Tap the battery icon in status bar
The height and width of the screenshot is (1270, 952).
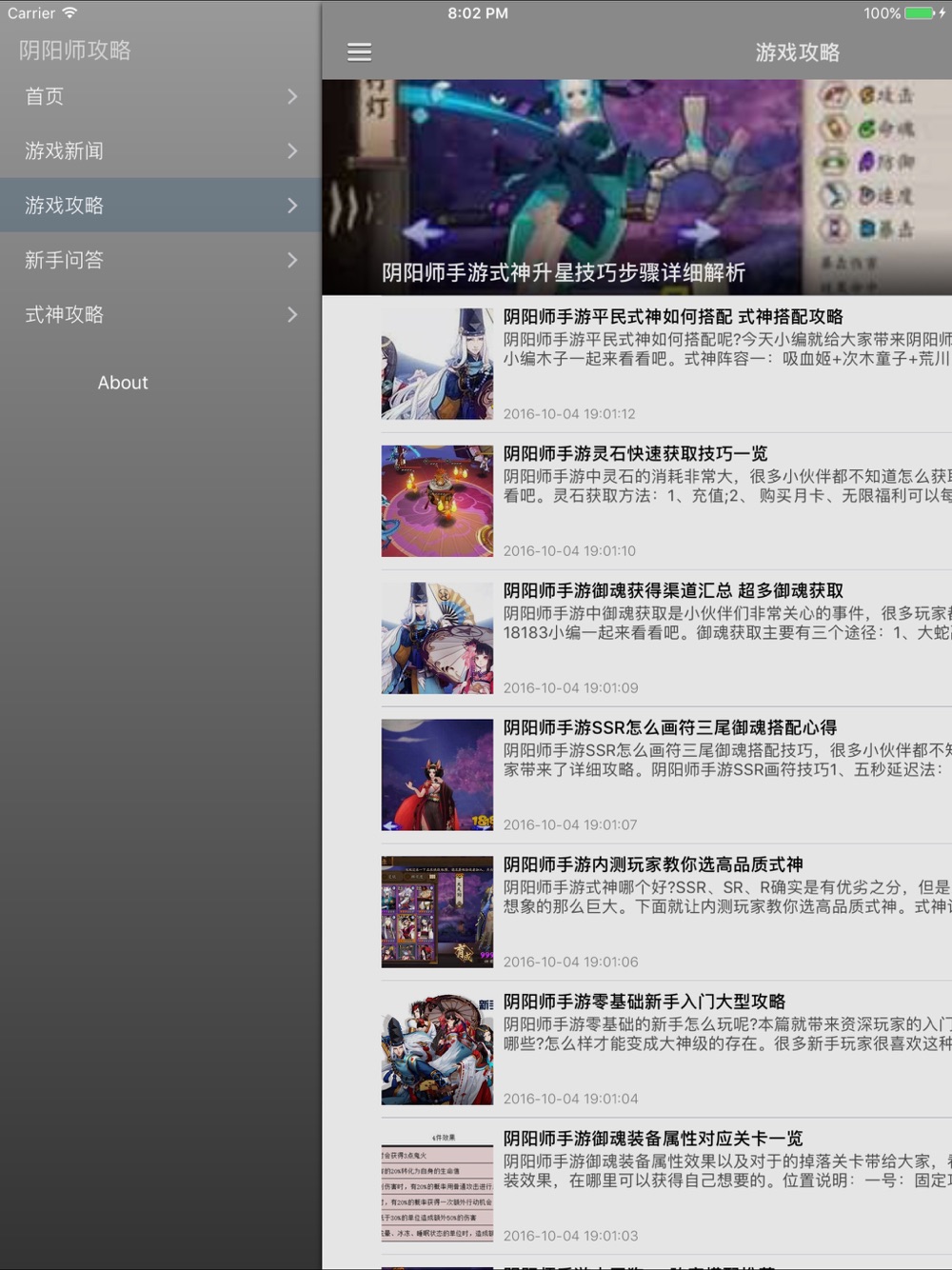click(x=920, y=13)
